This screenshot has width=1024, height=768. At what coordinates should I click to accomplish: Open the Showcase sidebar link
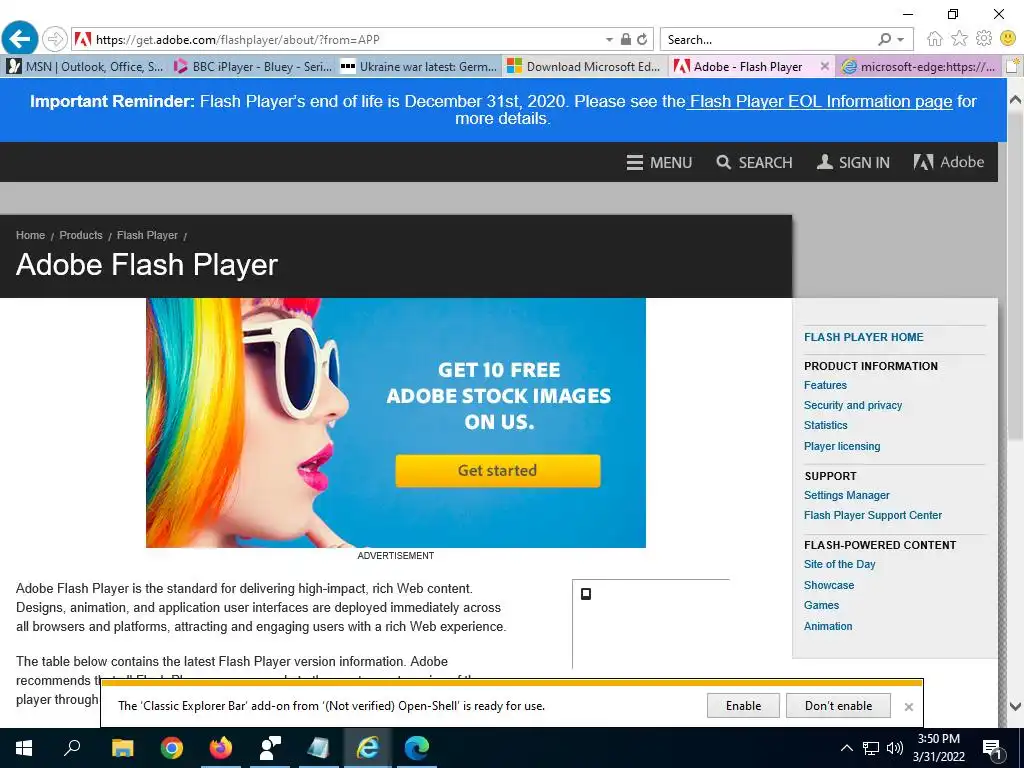point(829,585)
